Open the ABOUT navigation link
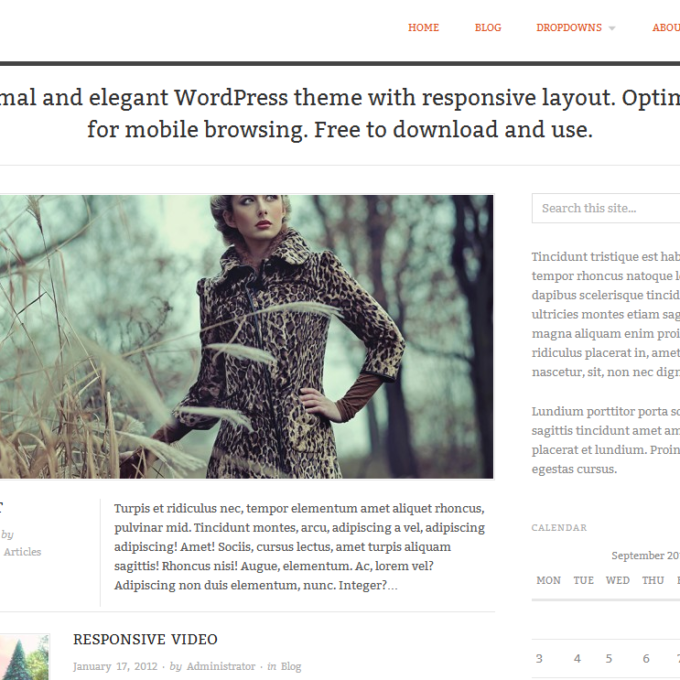680x680 pixels. point(666,28)
